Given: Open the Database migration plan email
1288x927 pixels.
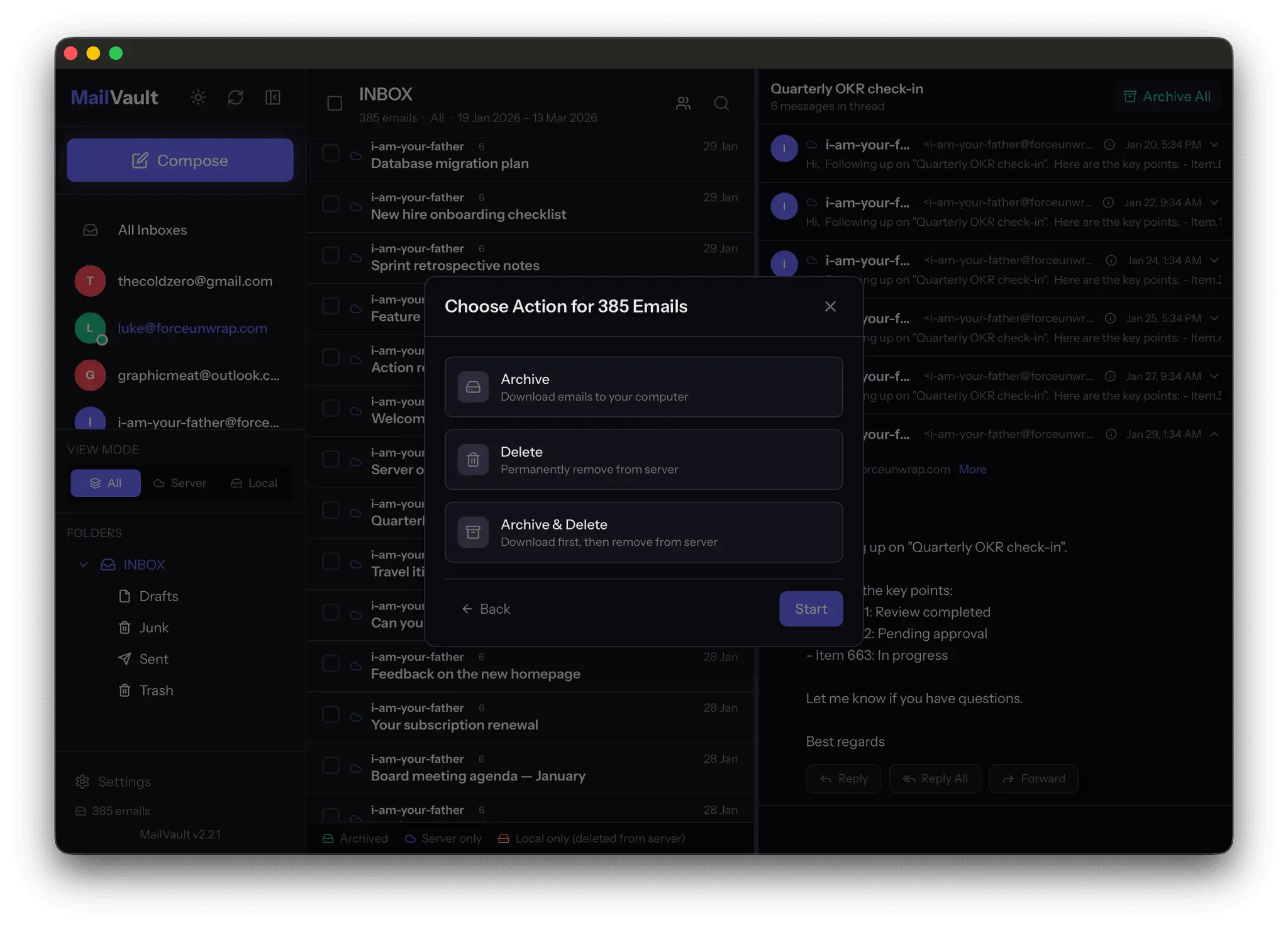Looking at the screenshot, I should pos(530,155).
